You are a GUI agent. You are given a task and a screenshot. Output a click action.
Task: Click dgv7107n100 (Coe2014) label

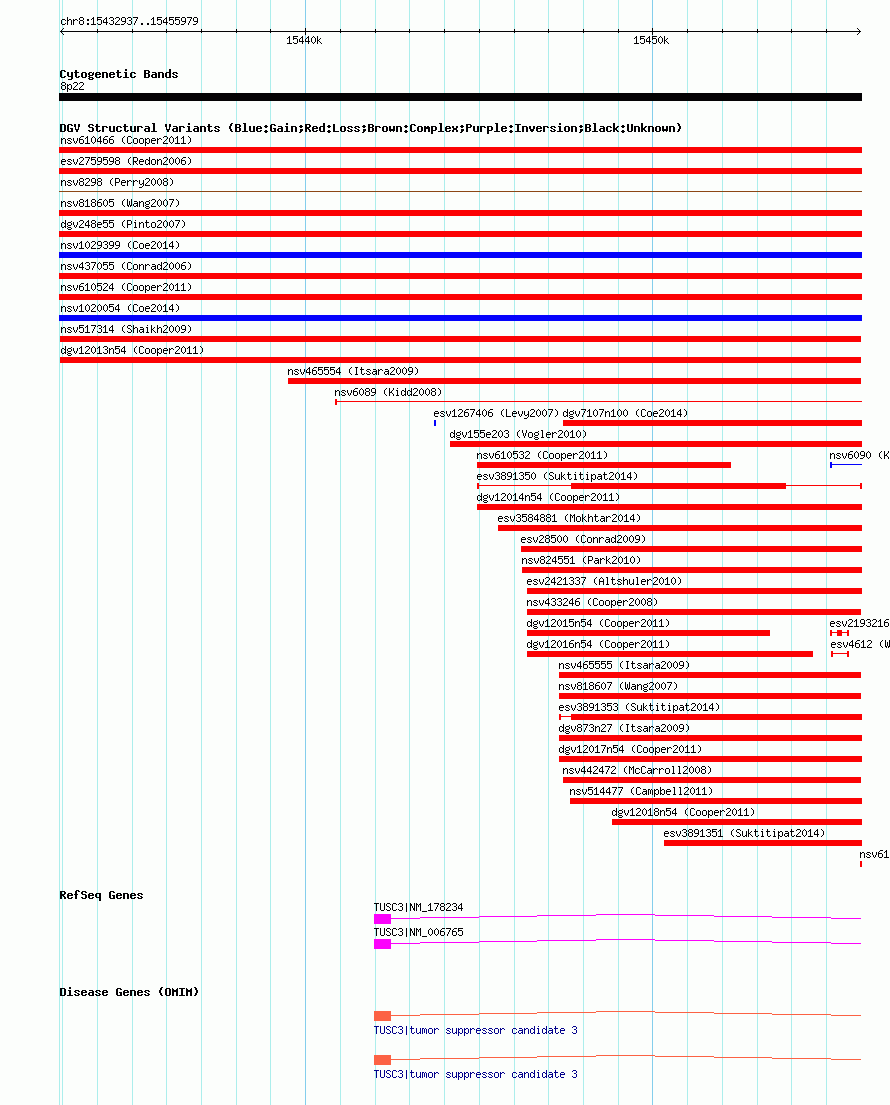(x=625, y=414)
